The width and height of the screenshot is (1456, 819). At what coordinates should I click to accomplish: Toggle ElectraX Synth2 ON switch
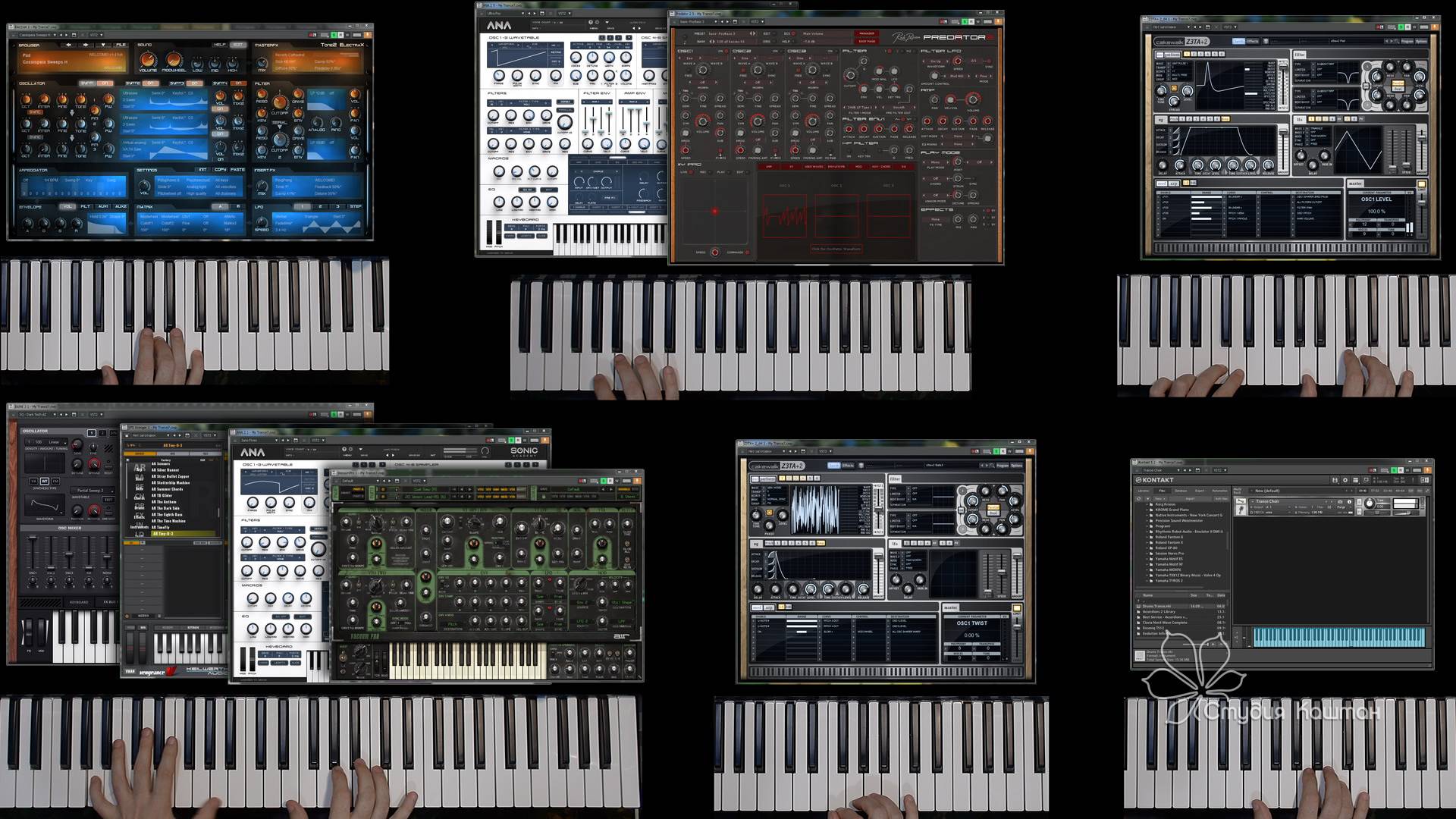150,83
